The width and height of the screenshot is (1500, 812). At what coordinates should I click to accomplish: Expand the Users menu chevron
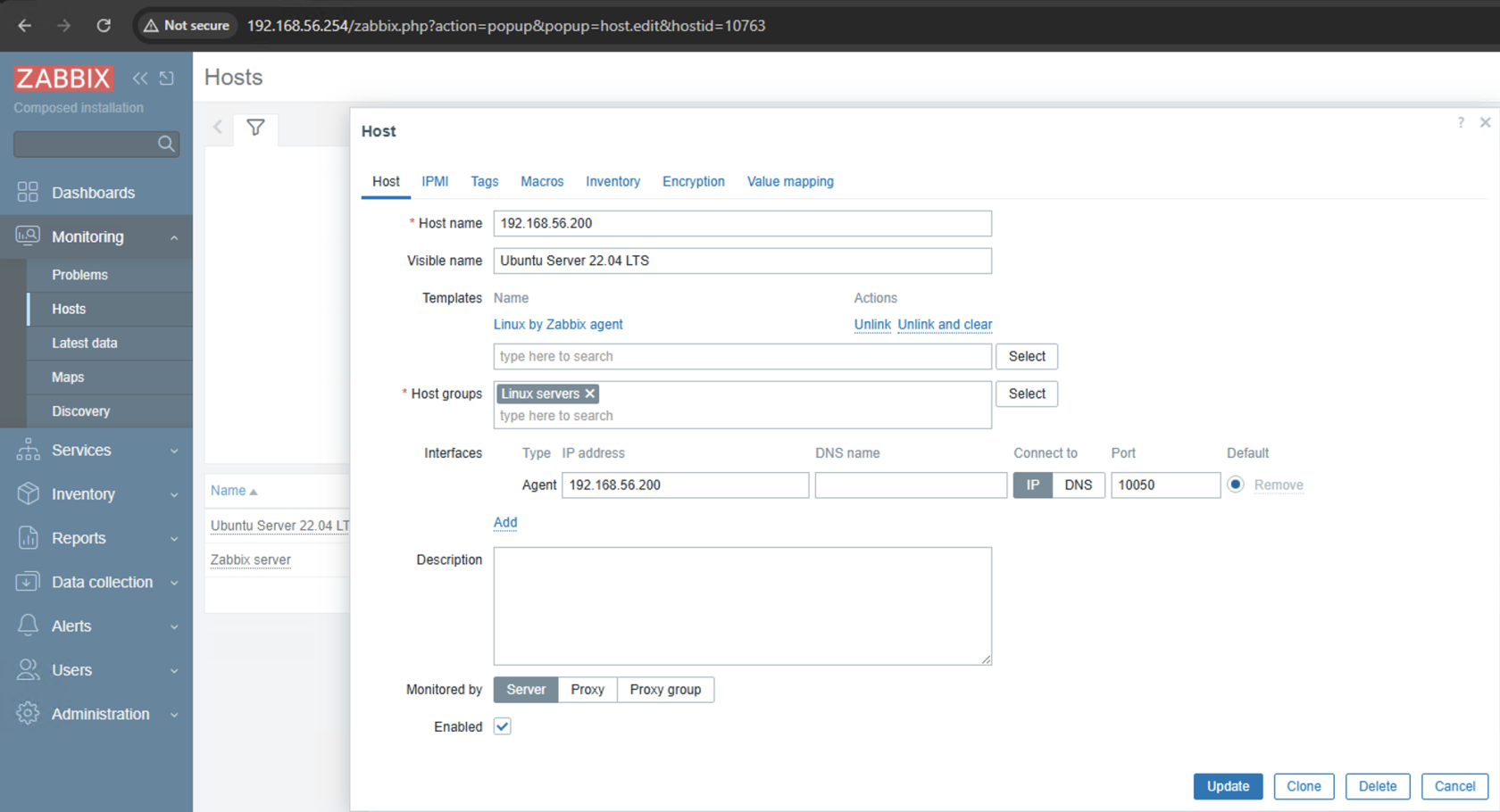174,670
